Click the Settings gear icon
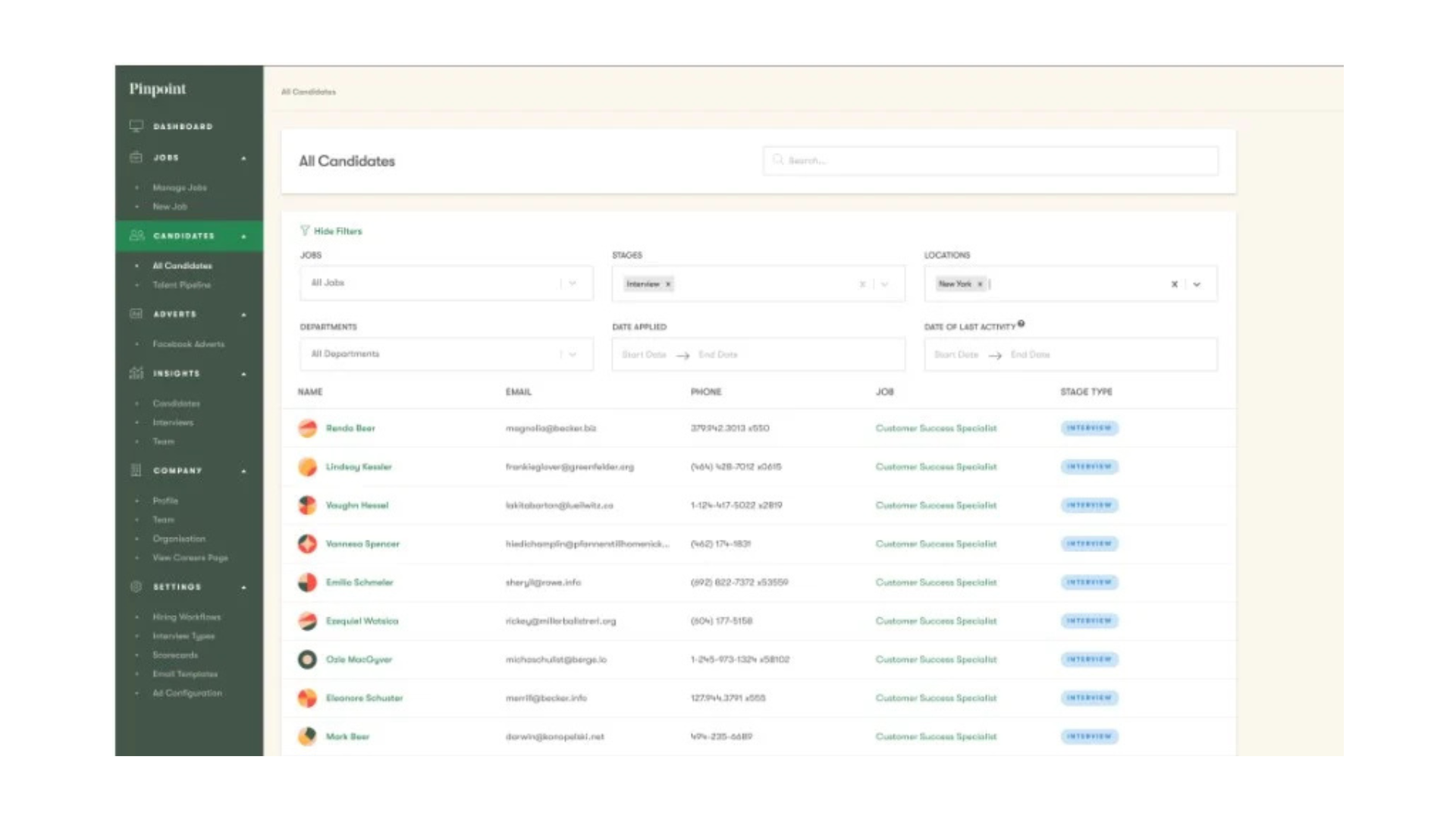The width and height of the screenshot is (1456, 819). click(x=136, y=587)
